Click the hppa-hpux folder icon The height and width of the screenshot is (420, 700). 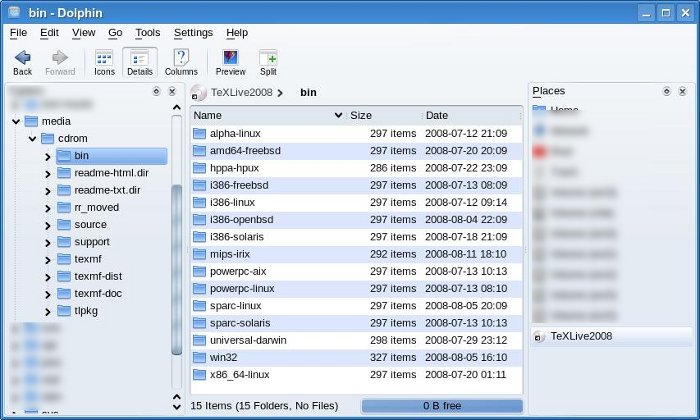(x=199, y=168)
